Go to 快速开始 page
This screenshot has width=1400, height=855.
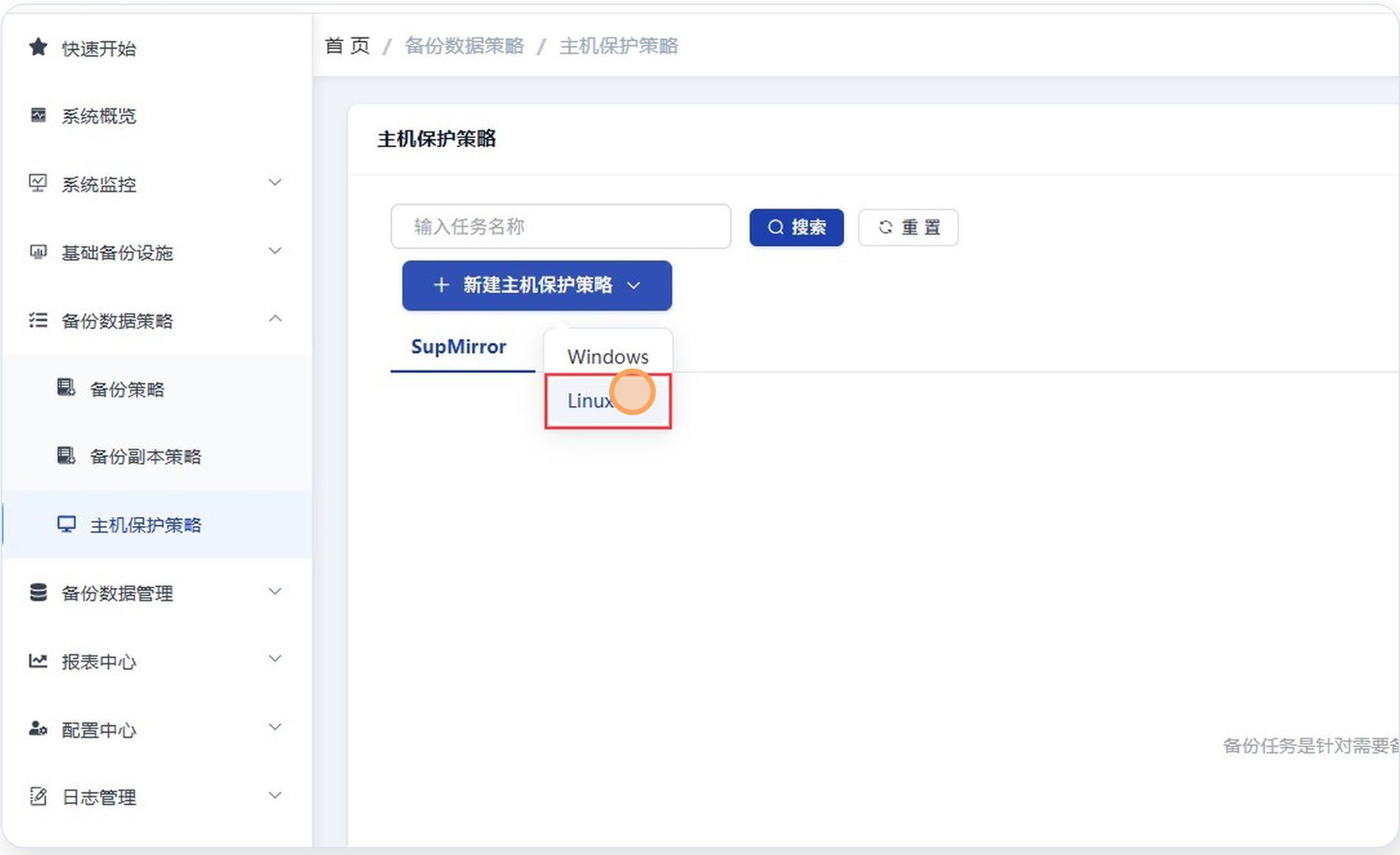tap(98, 48)
